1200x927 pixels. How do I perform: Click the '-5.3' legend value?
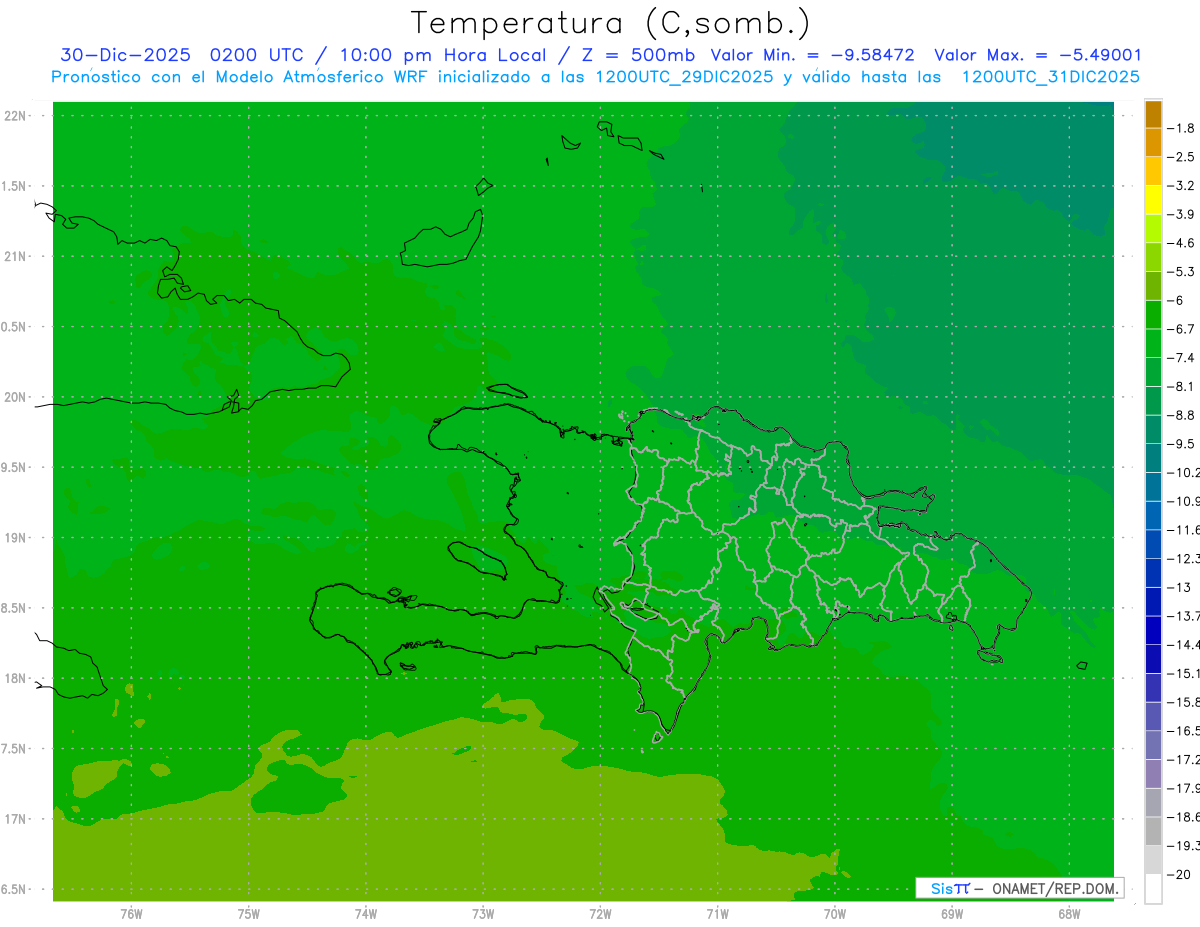tap(1181, 272)
